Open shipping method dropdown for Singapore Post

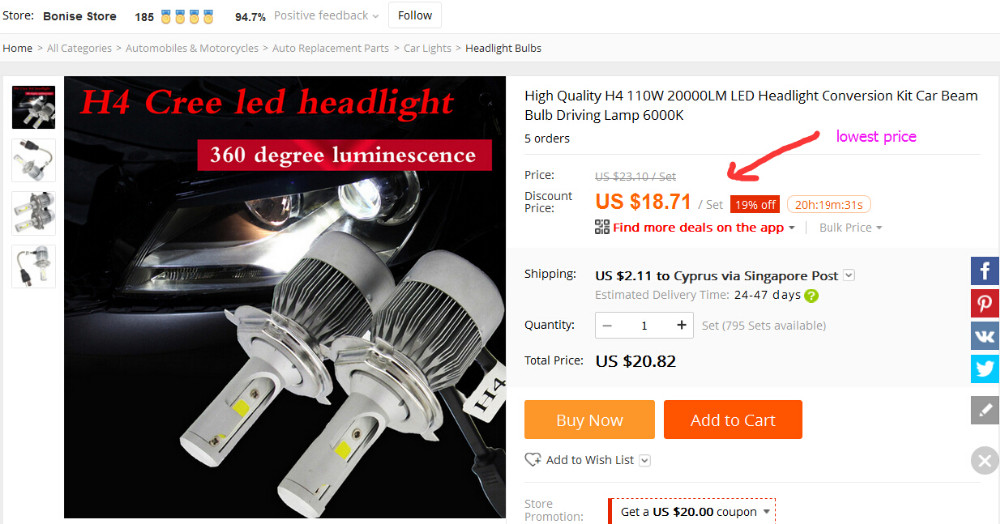(x=849, y=275)
